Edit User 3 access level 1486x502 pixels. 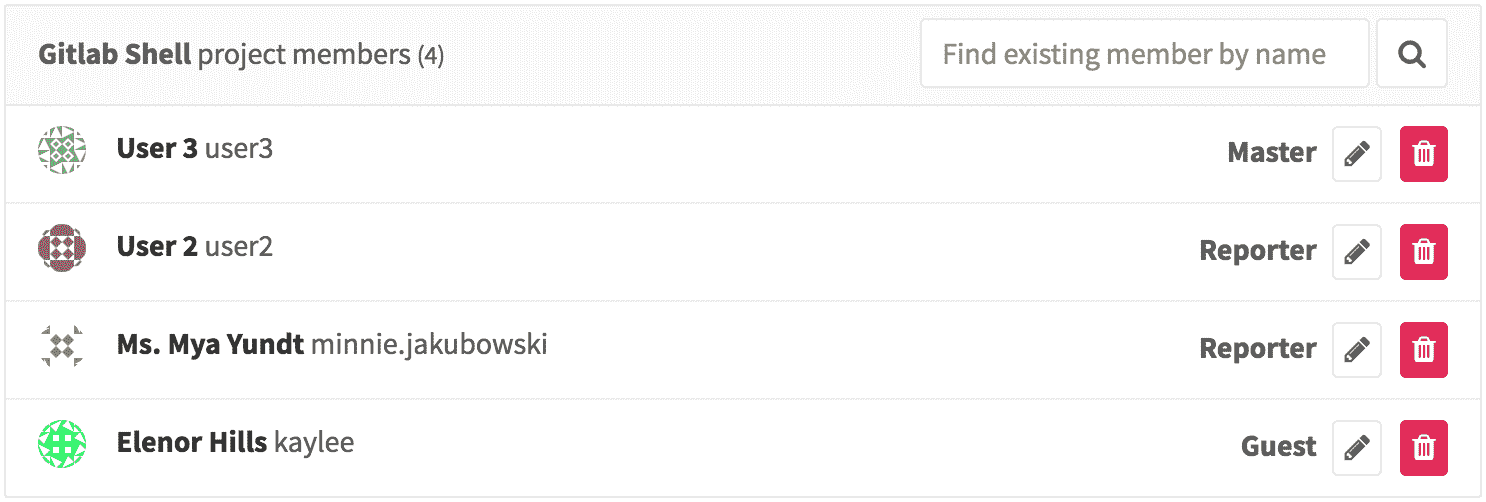click(x=1356, y=154)
